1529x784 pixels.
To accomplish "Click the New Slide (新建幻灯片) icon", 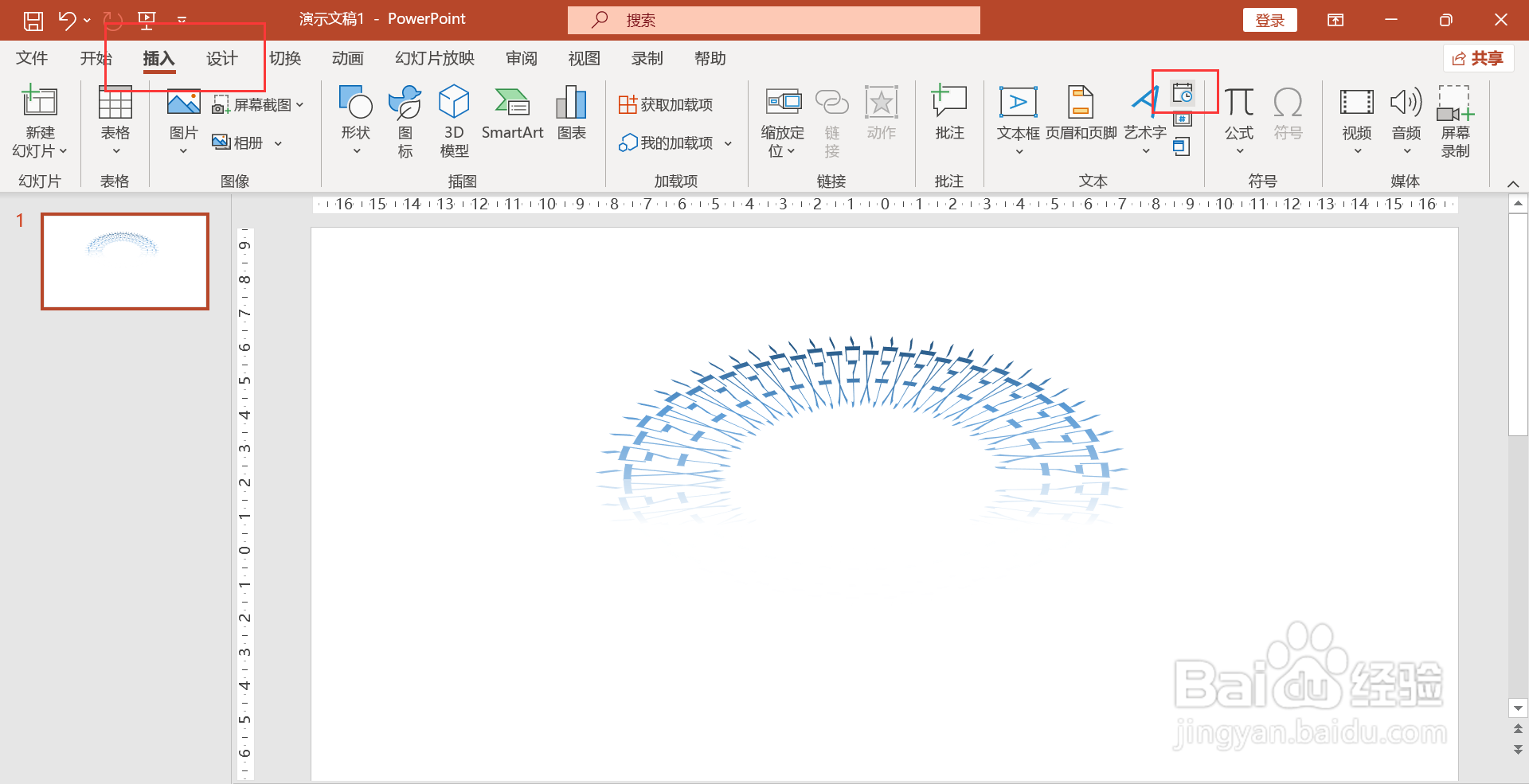I will (x=40, y=102).
